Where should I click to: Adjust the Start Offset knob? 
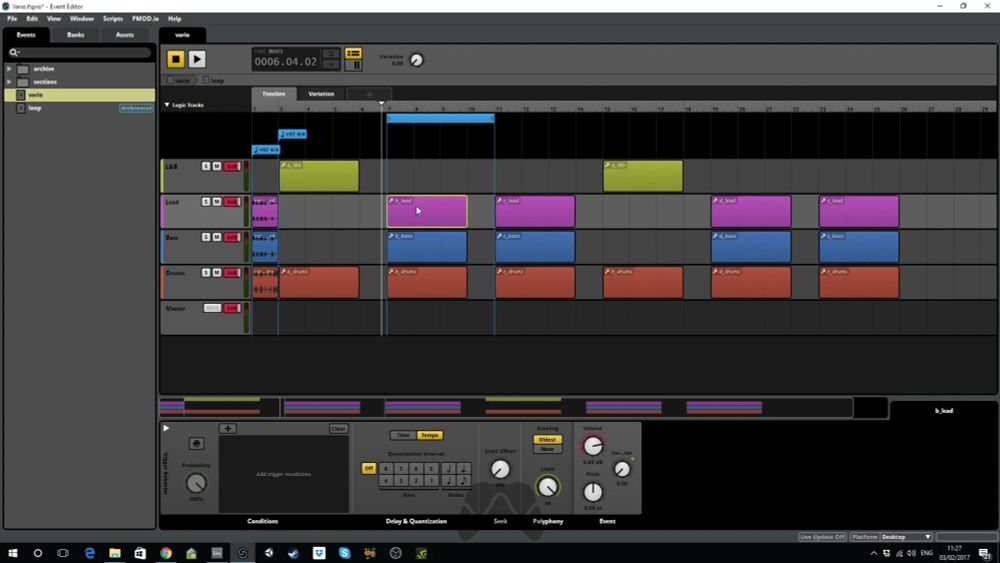pyautogui.click(x=500, y=469)
